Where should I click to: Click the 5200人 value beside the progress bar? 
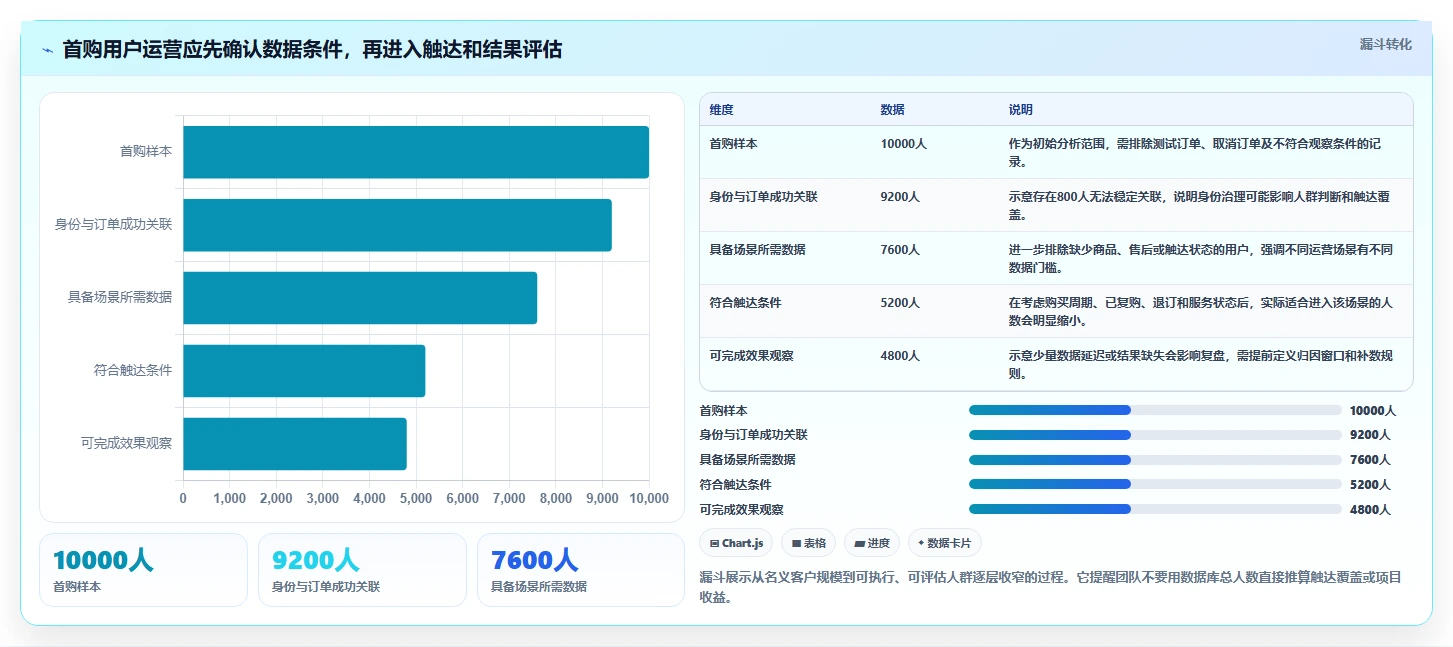[1370, 485]
